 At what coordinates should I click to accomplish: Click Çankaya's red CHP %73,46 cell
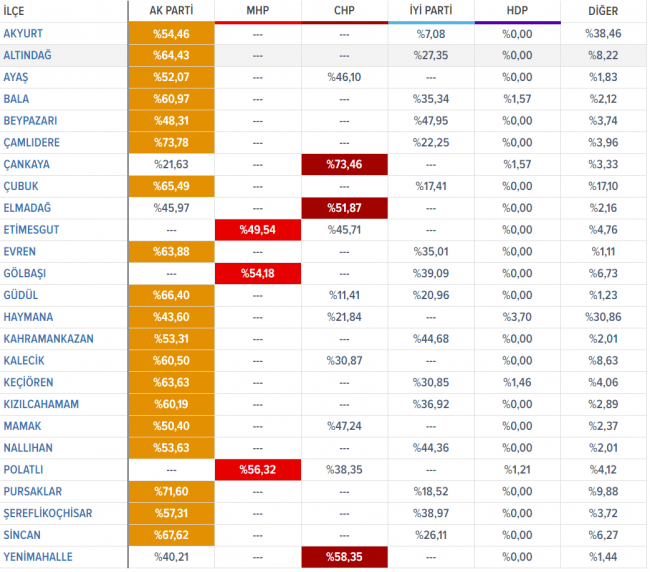pos(344,164)
